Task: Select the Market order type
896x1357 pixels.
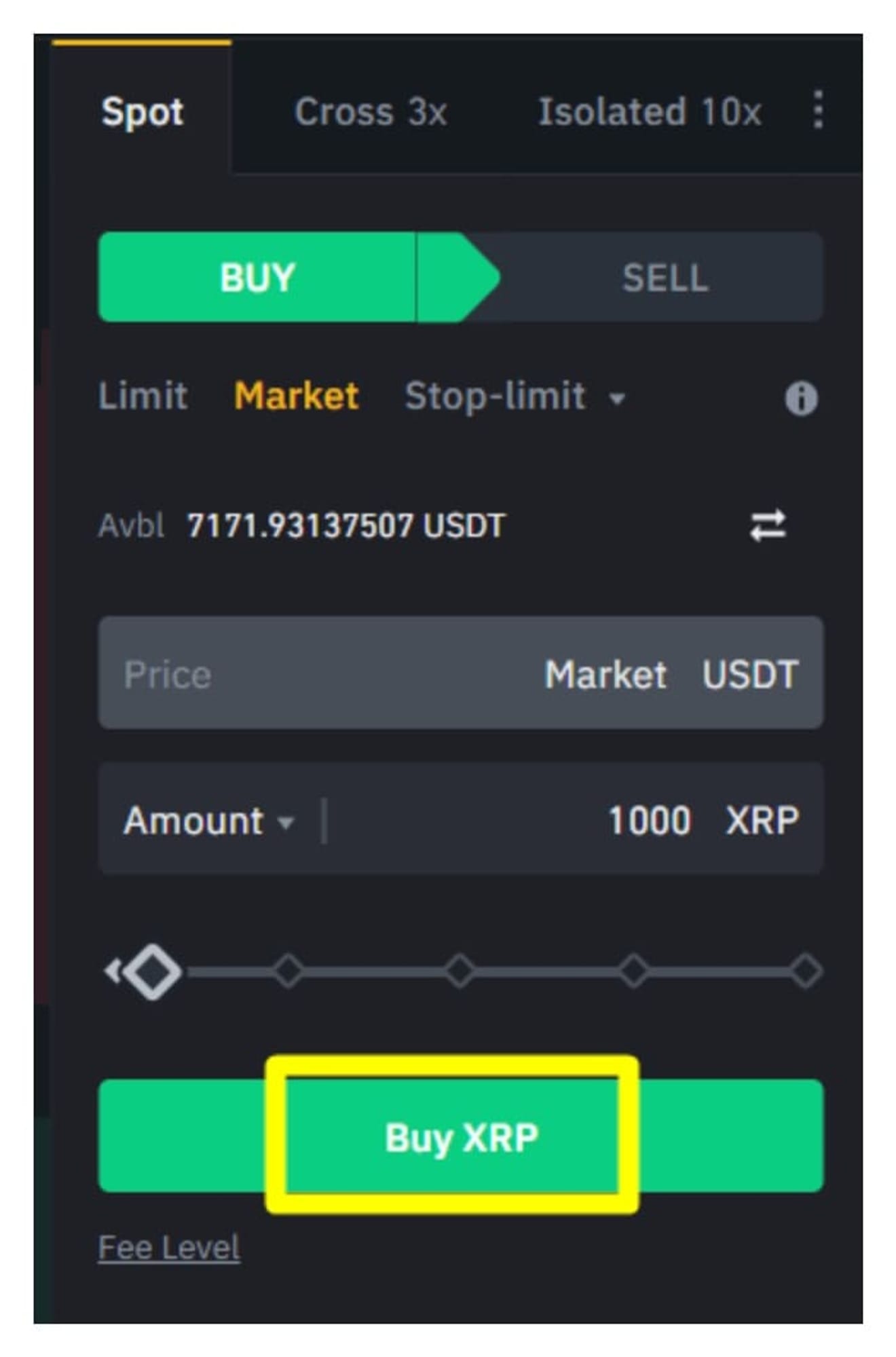Action: (296, 396)
